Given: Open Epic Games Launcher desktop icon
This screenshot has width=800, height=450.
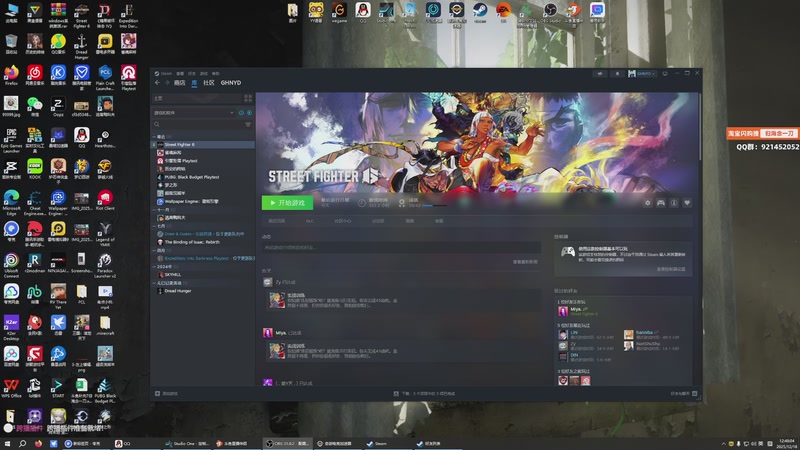Looking at the screenshot, I should pos(11,140).
